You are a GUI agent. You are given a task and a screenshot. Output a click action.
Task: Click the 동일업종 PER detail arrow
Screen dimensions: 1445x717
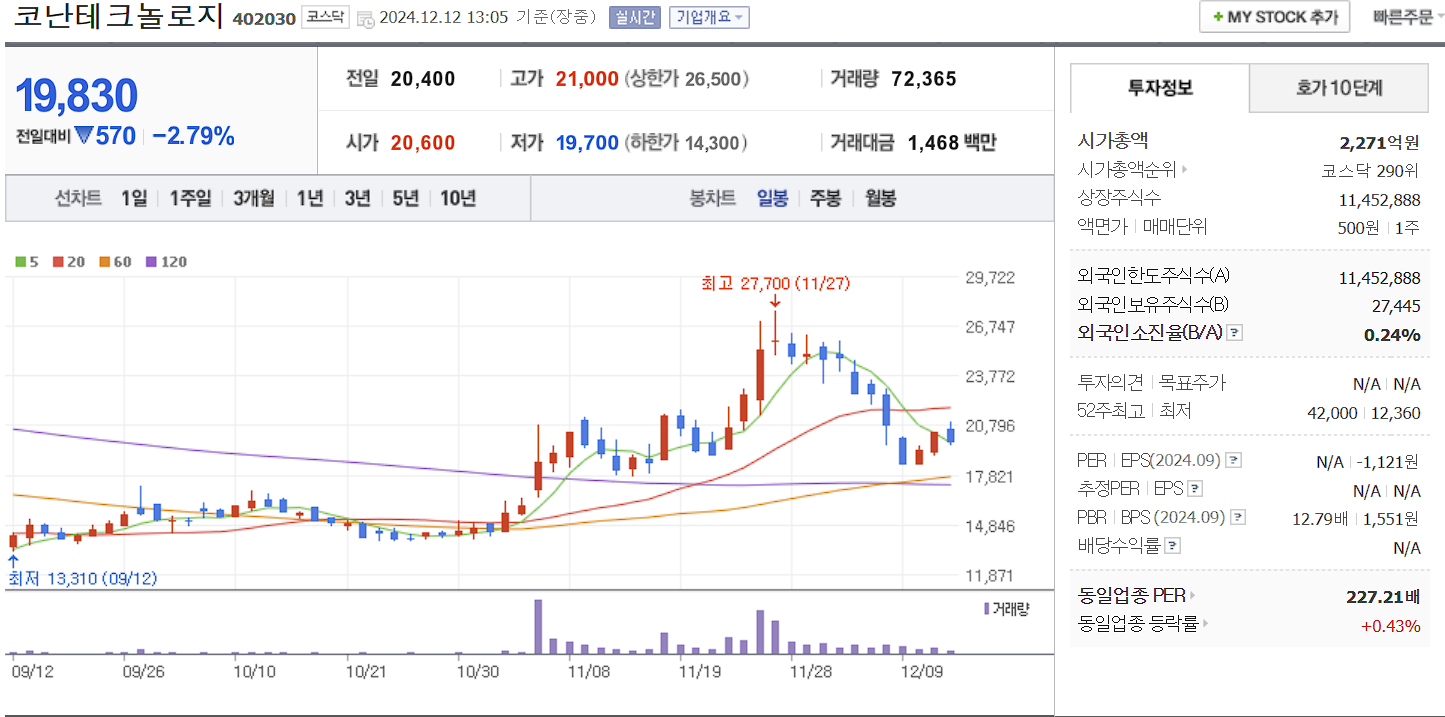(x=1193, y=595)
